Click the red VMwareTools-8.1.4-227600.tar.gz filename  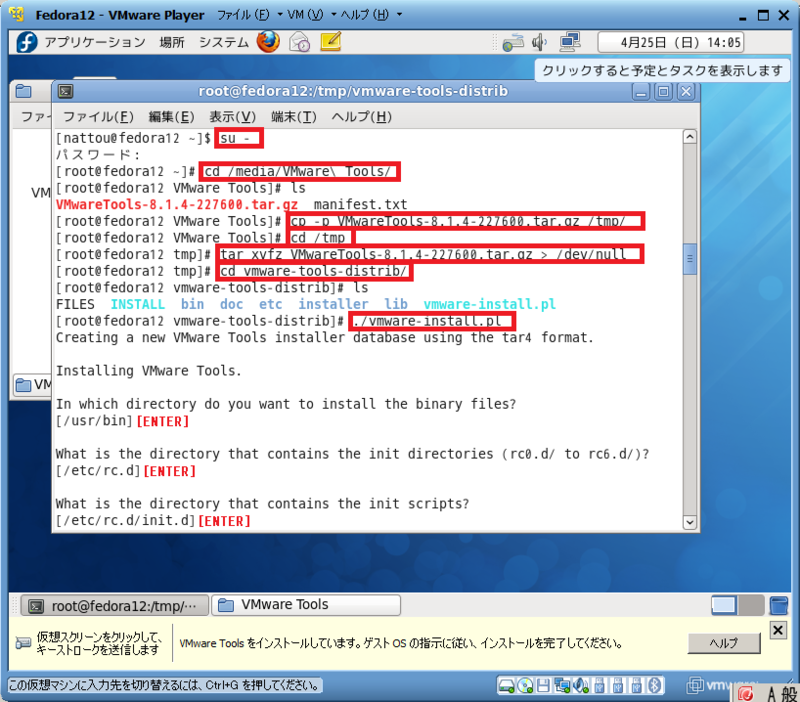click(177, 205)
